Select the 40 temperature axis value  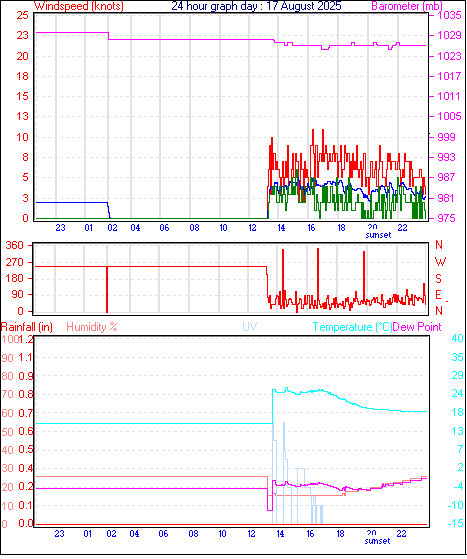click(457, 338)
